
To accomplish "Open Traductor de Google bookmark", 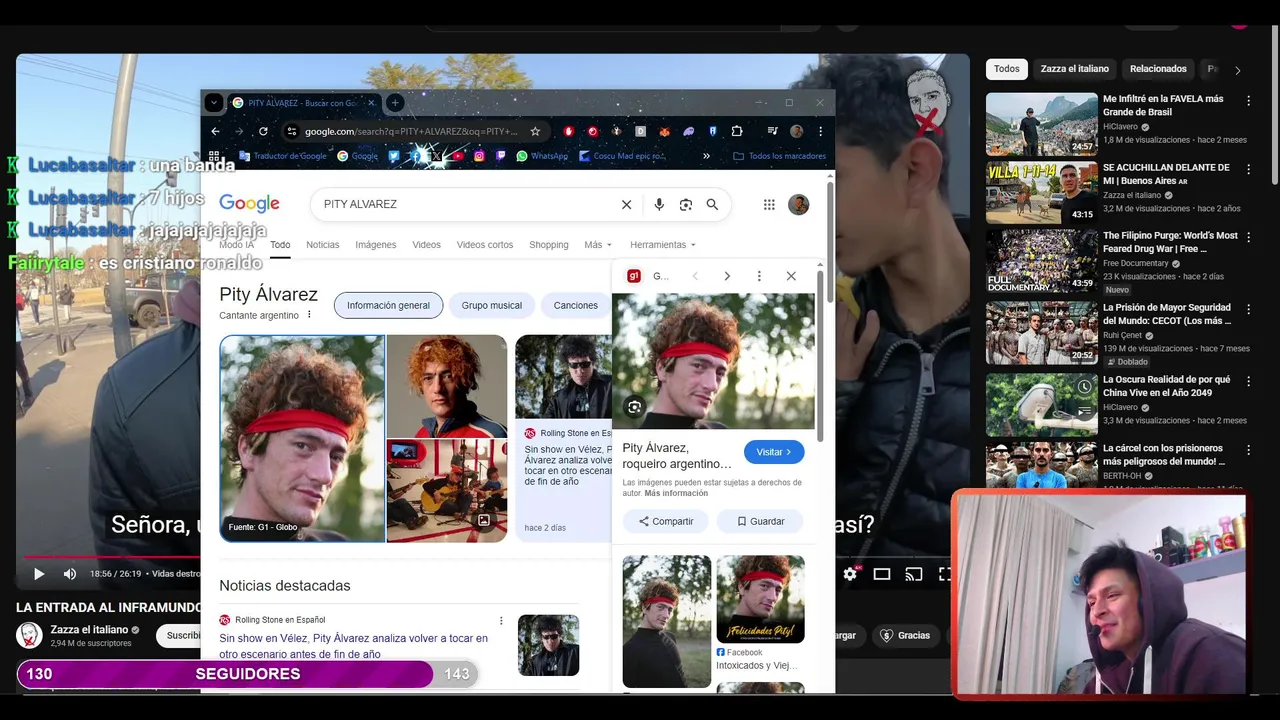I will coord(283,156).
